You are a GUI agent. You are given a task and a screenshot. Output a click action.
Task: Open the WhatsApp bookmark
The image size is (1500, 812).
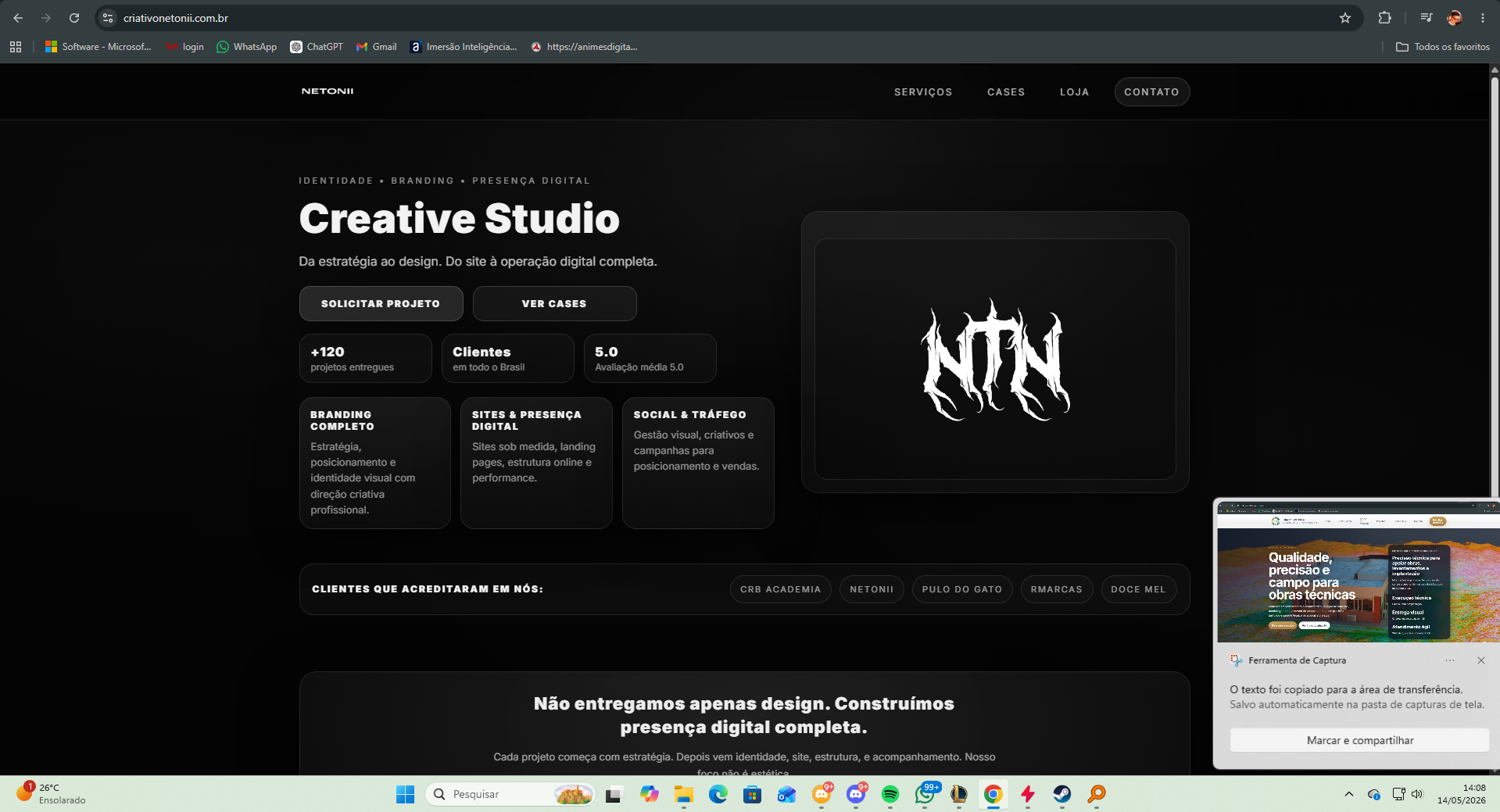click(x=247, y=47)
